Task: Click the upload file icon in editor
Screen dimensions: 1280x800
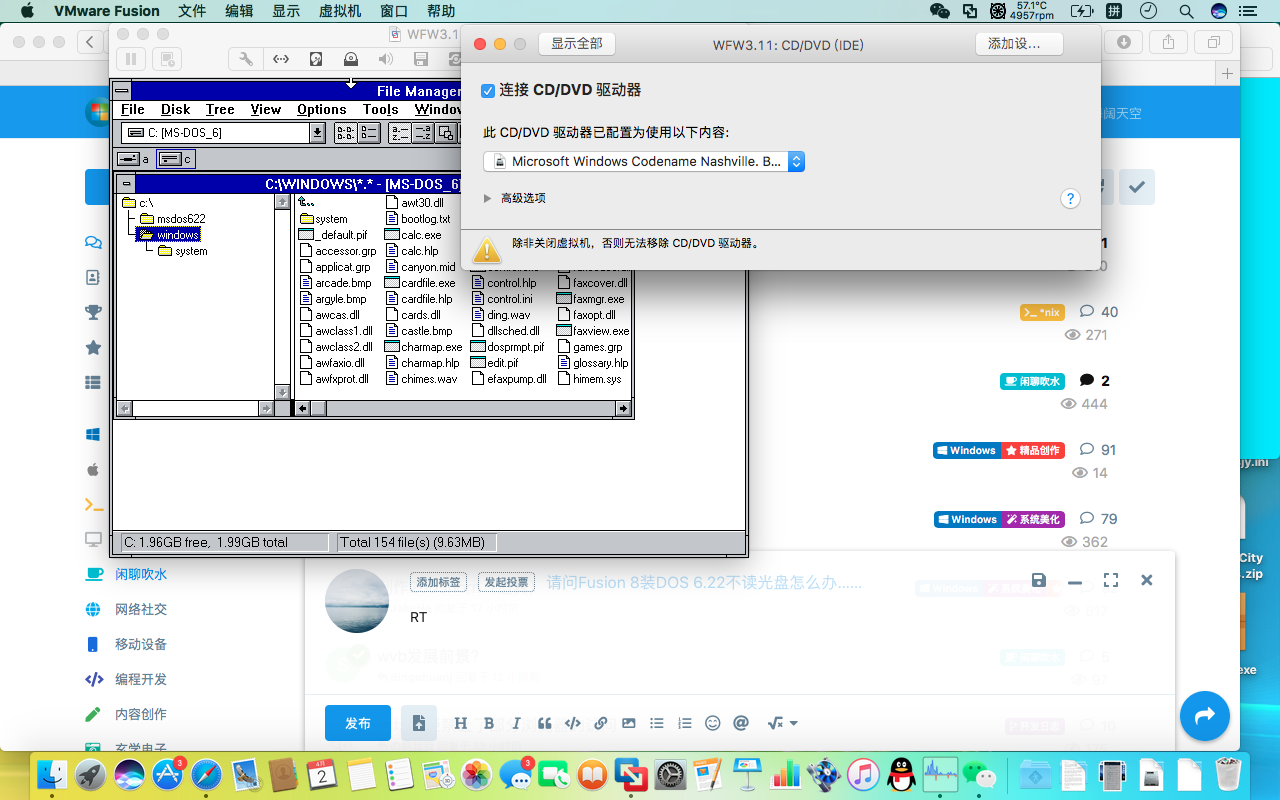Action: (x=419, y=723)
